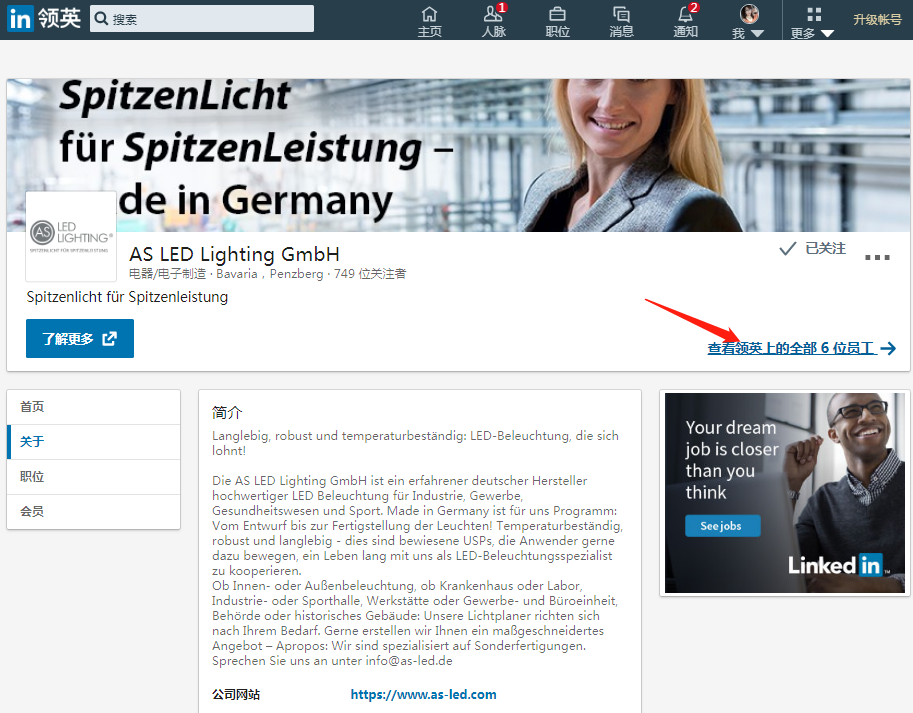
Task: Select the 职位 sidebar tab
Action: point(94,477)
